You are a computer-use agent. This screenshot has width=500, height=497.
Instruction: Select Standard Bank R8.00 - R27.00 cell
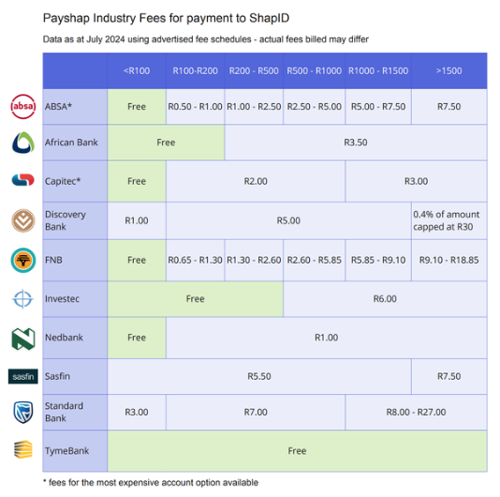416,412
